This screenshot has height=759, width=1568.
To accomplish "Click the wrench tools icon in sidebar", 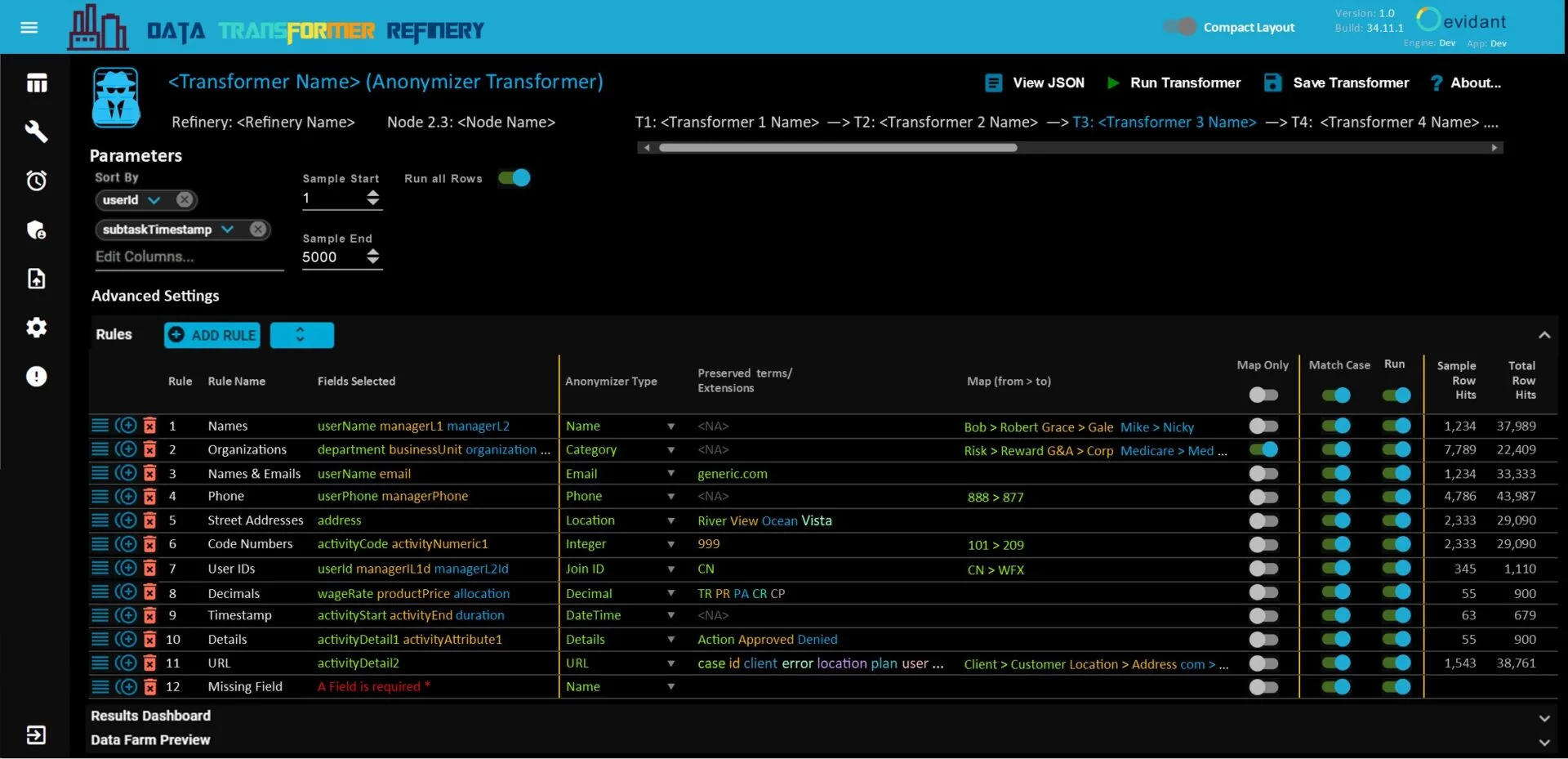I will tap(36, 132).
